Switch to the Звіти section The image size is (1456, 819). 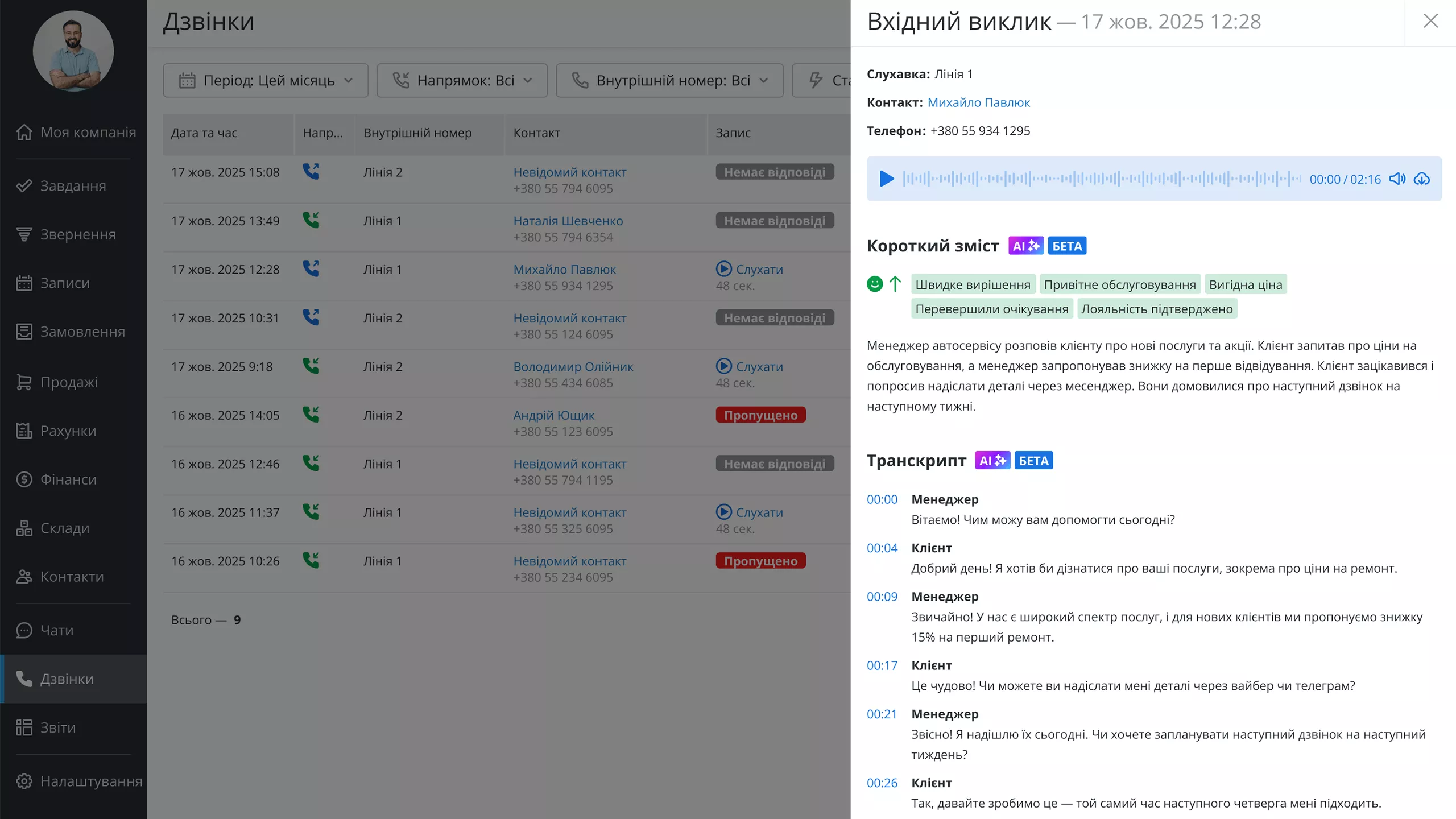coord(58,727)
